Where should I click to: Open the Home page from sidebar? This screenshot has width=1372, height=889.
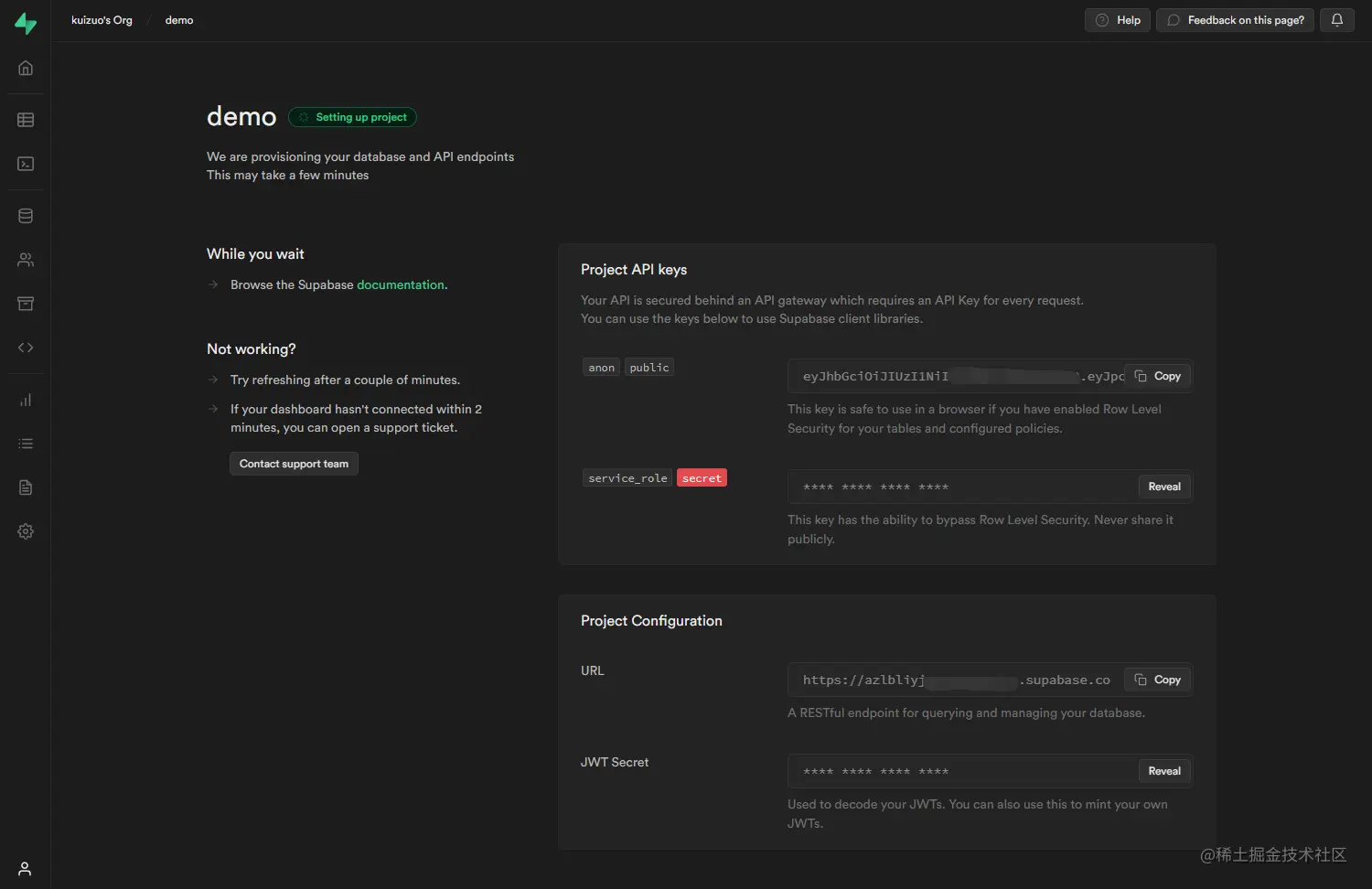point(26,68)
